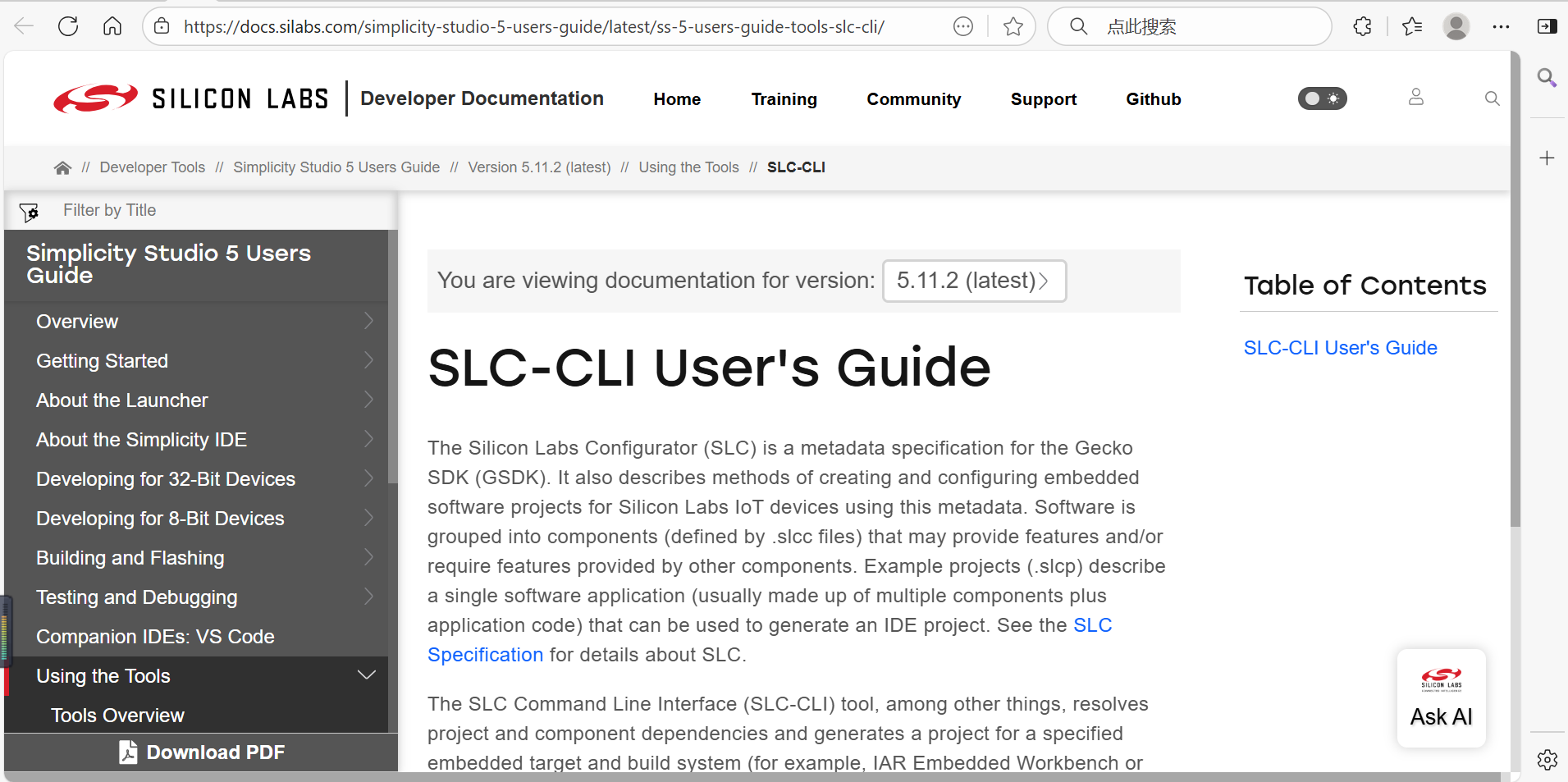The image size is (1568, 782).
Task: Click the PDF file icon in Download PDF
Action: click(x=128, y=752)
